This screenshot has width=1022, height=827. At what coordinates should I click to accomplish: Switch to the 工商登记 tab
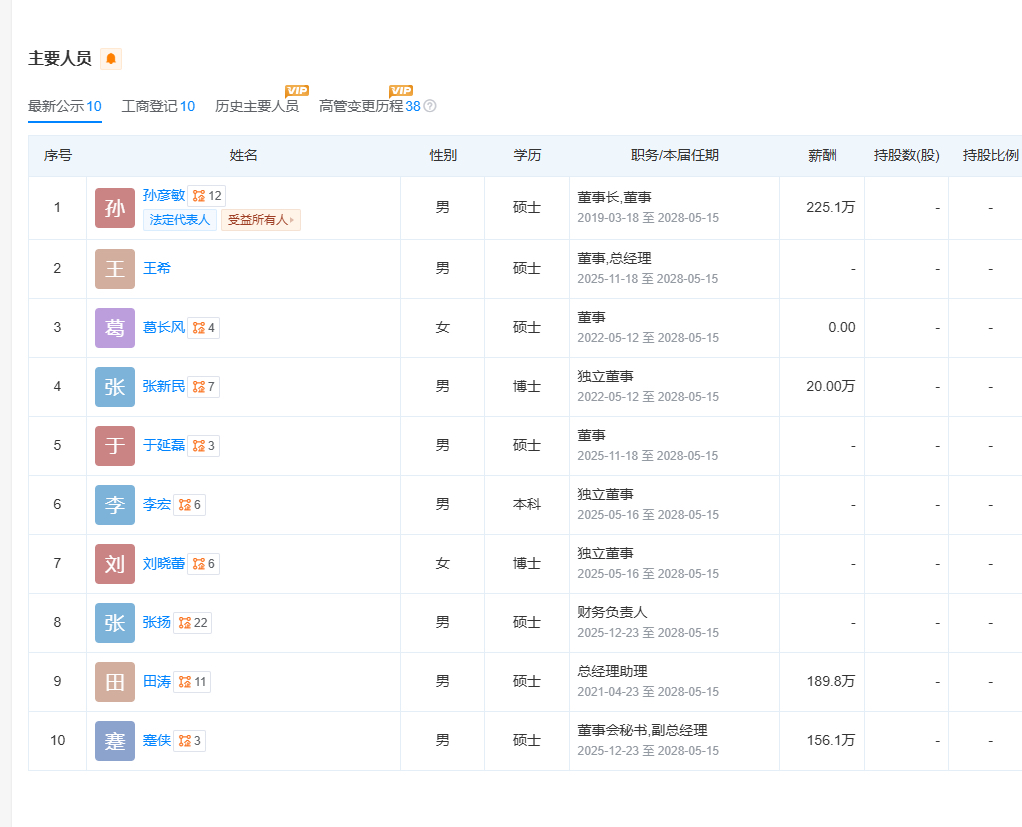click(x=158, y=106)
